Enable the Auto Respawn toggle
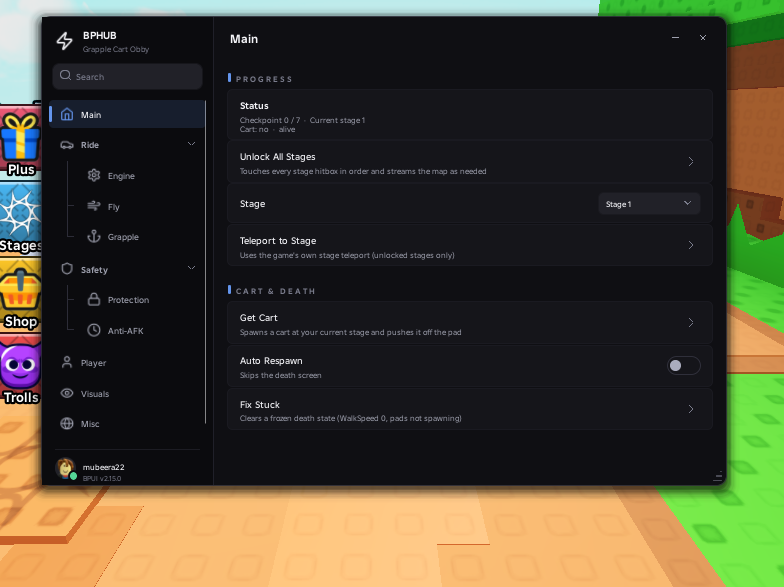The image size is (784, 587). click(x=684, y=366)
